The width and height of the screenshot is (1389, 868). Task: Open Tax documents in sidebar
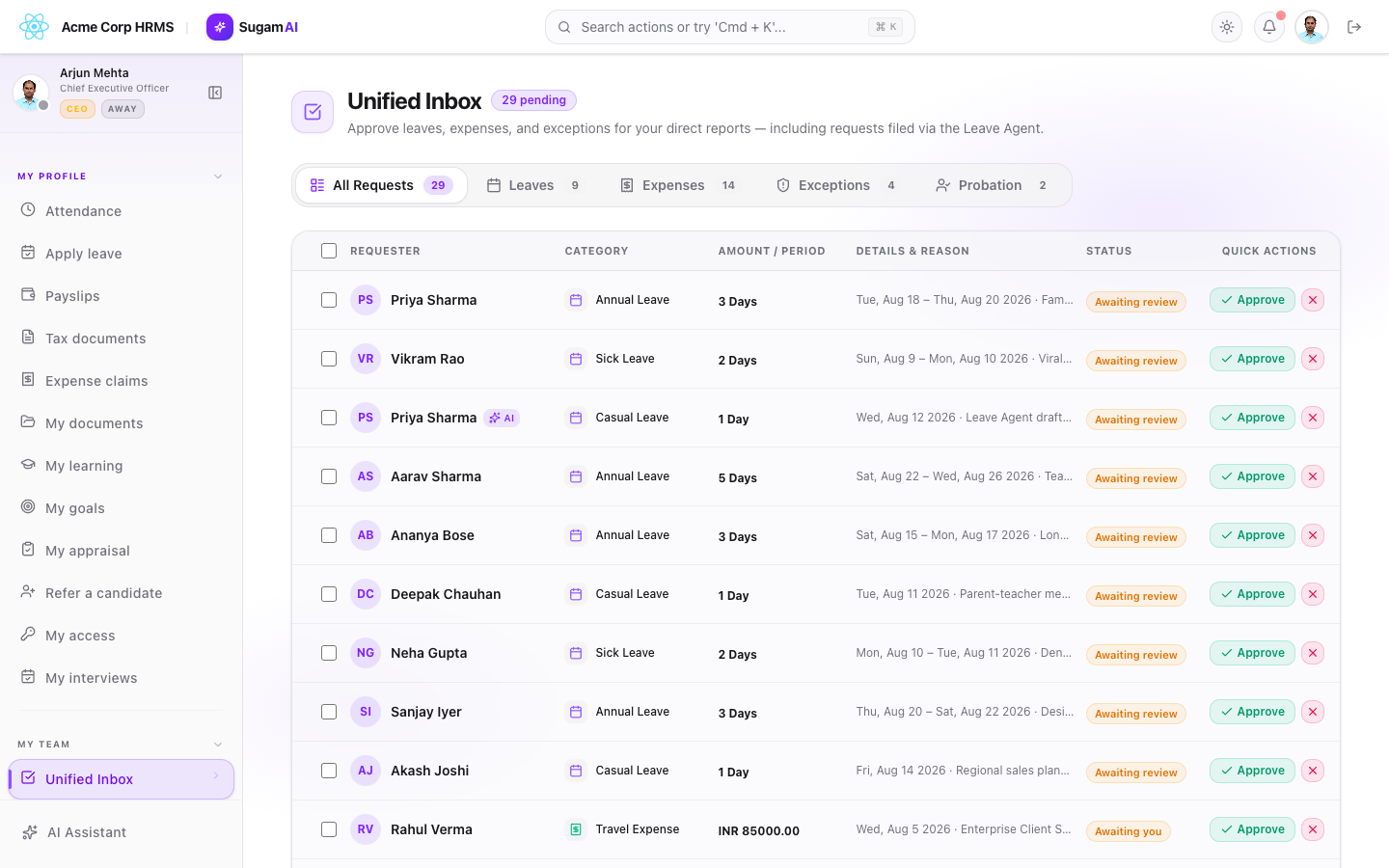(122, 339)
